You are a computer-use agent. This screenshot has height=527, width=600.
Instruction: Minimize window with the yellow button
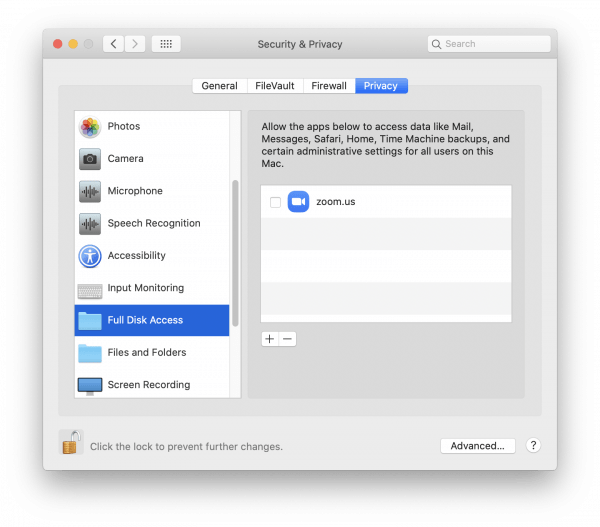point(73,44)
